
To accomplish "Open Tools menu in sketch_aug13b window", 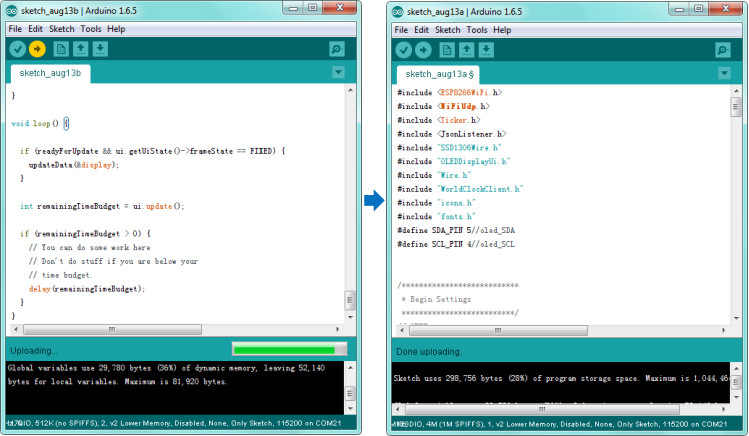I will pyautogui.click(x=91, y=29).
